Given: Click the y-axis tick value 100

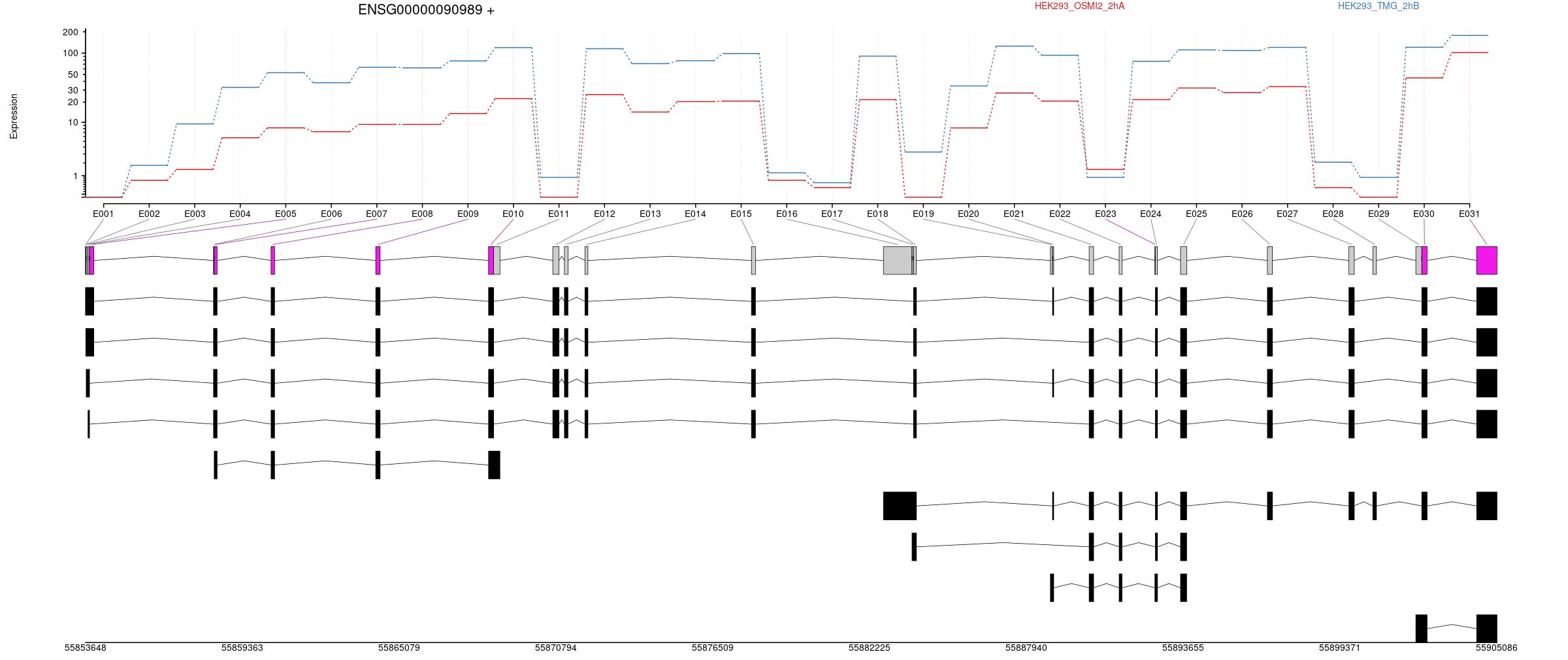Looking at the screenshot, I should [71, 53].
